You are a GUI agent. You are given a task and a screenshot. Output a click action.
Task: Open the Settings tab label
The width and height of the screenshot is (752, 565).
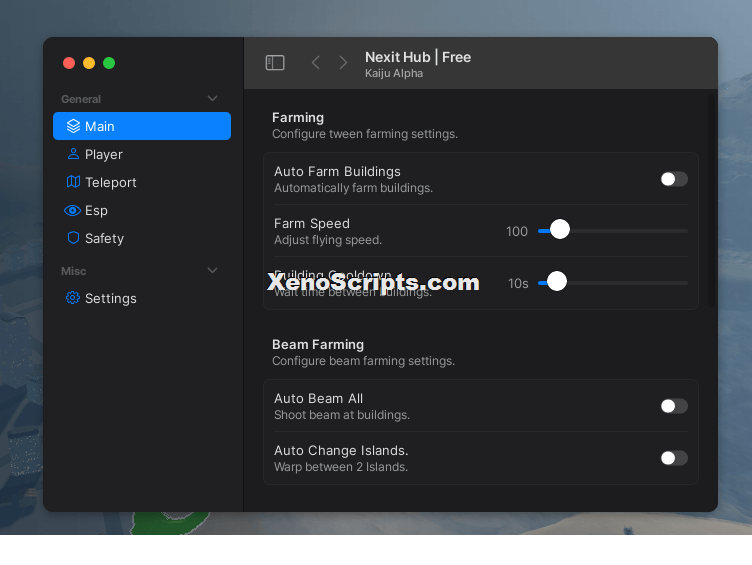[x=111, y=298]
